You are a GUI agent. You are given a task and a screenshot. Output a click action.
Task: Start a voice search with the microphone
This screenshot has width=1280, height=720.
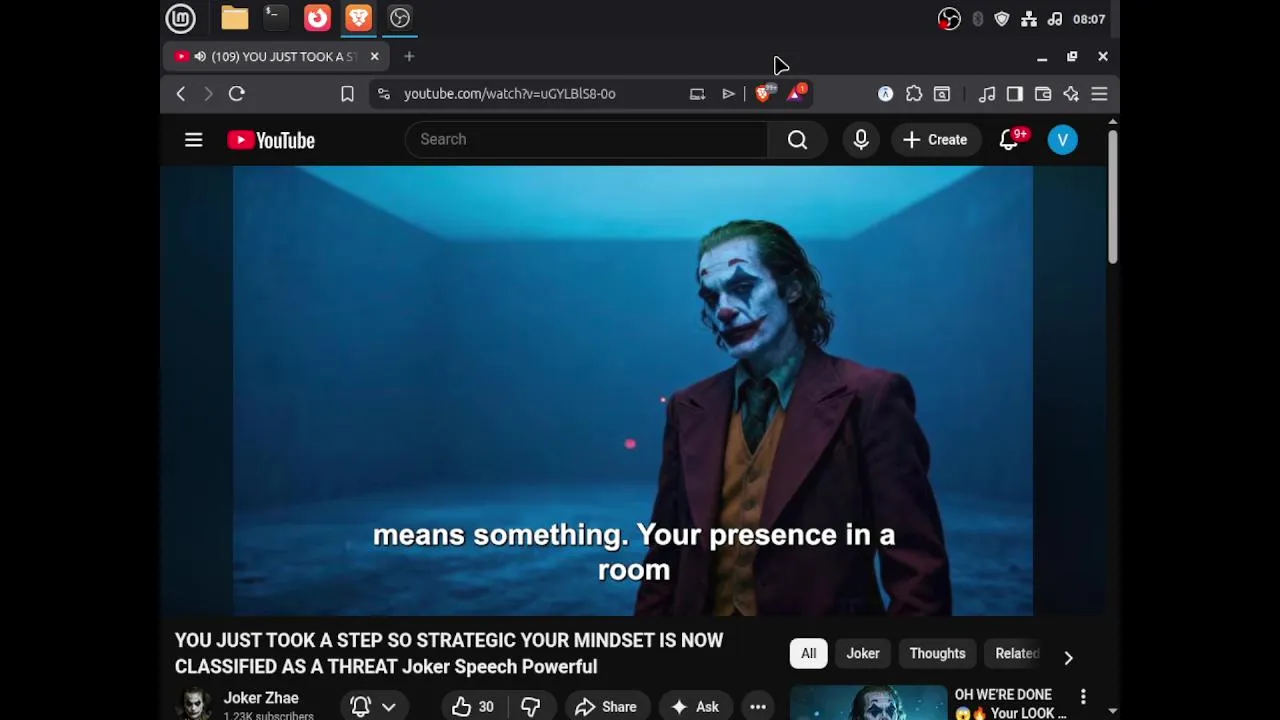click(861, 140)
